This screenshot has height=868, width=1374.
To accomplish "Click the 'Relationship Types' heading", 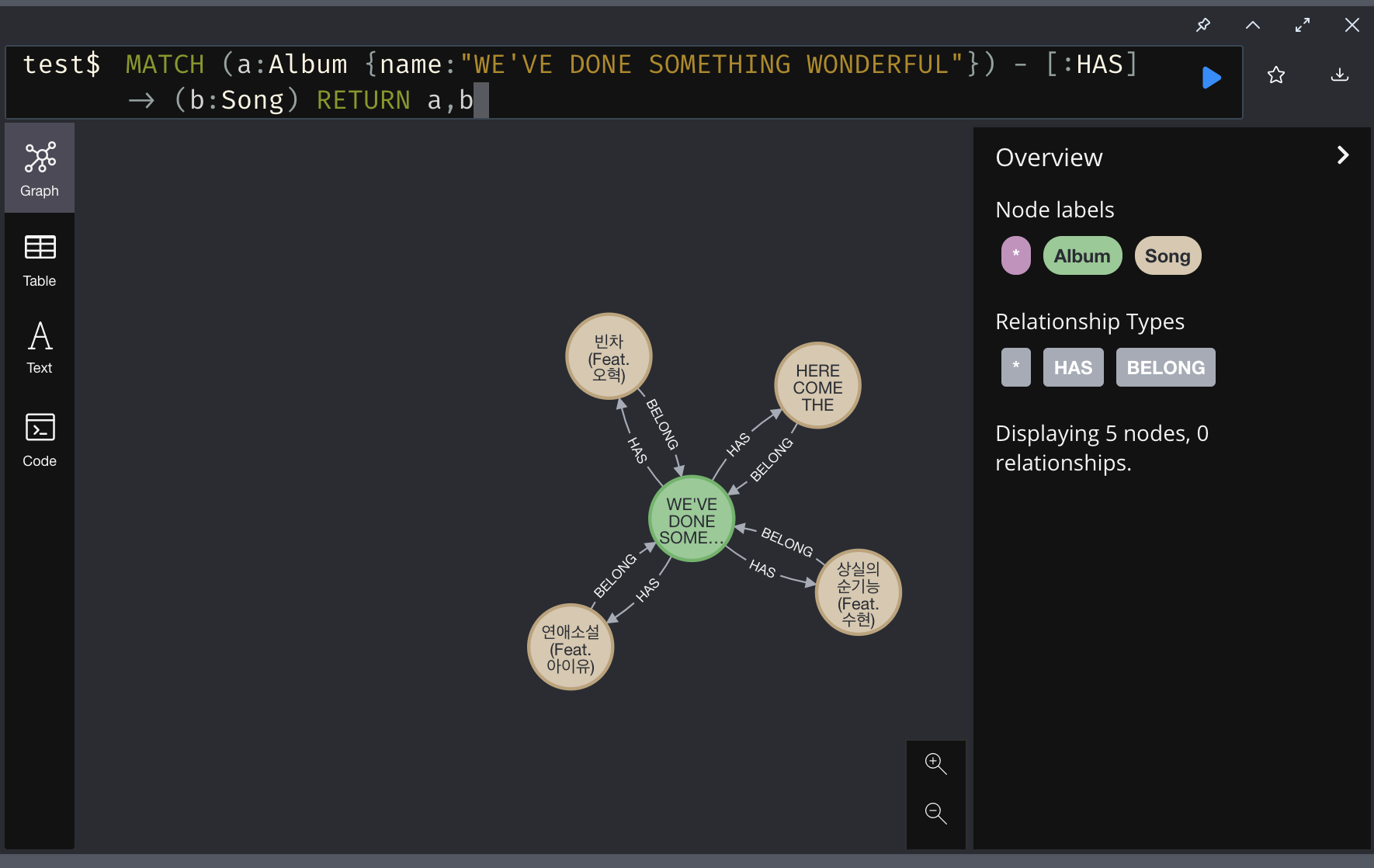I will click(1090, 321).
